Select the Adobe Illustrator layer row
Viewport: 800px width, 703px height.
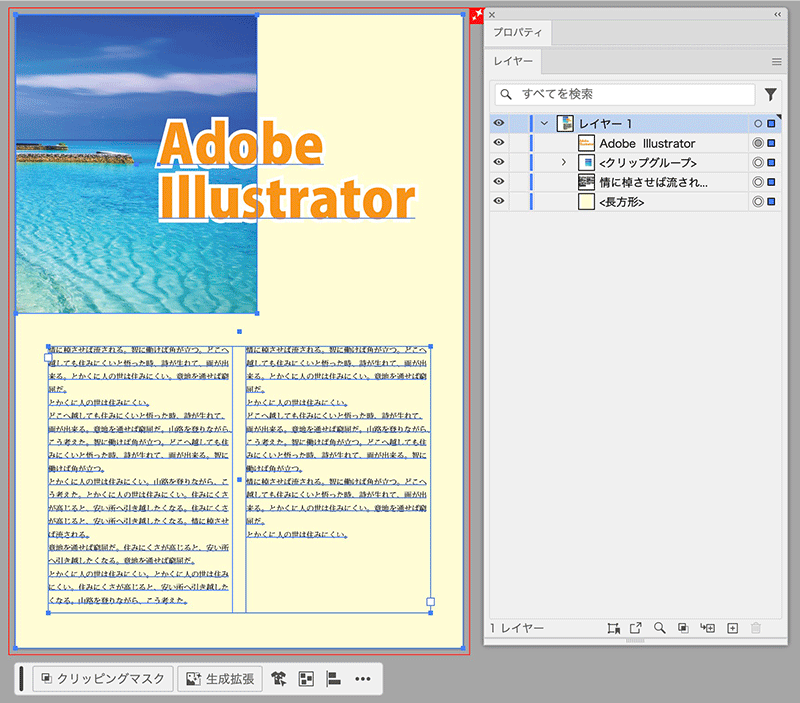point(647,143)
